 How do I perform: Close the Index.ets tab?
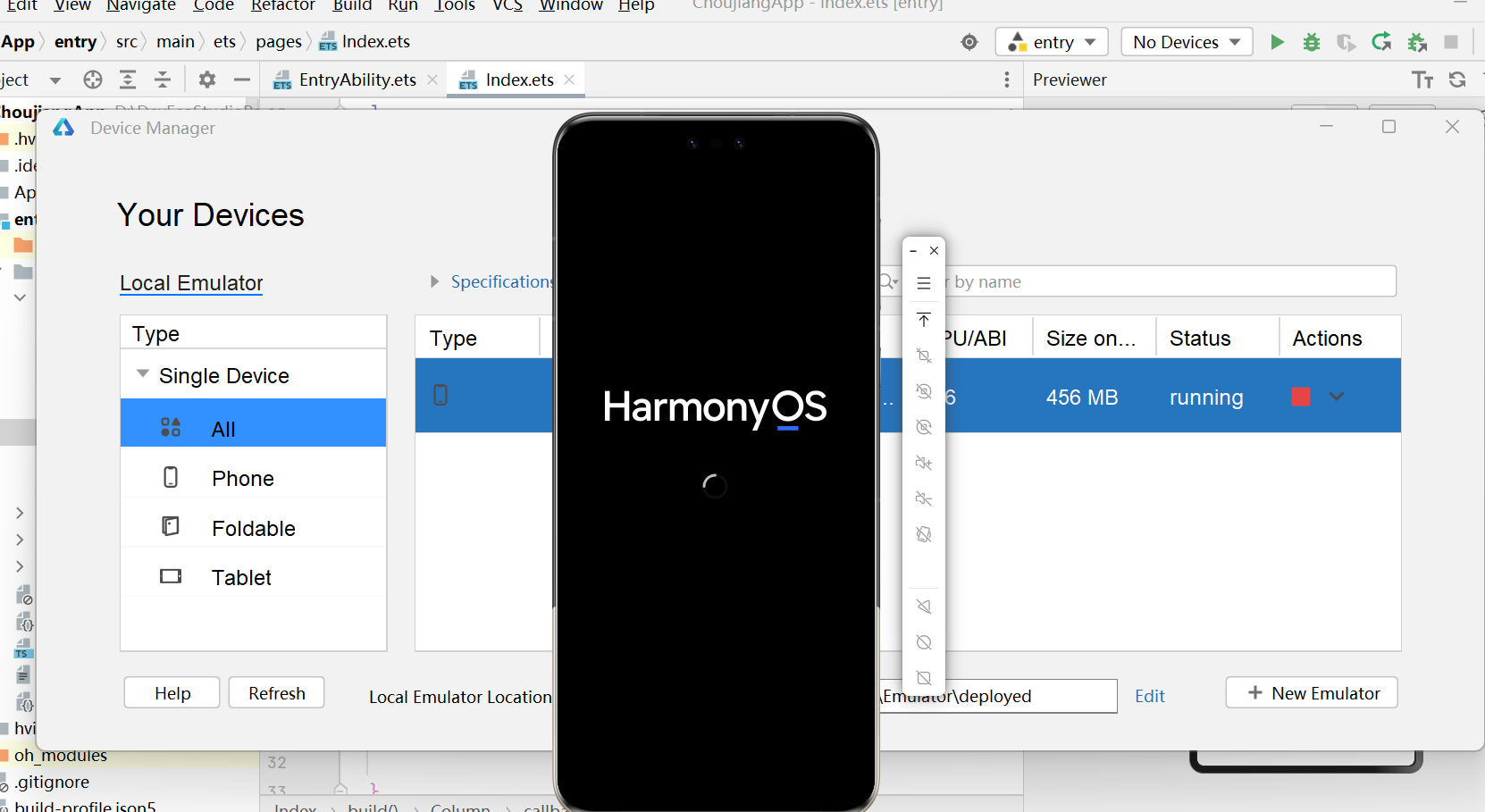[x=569, y=80]
